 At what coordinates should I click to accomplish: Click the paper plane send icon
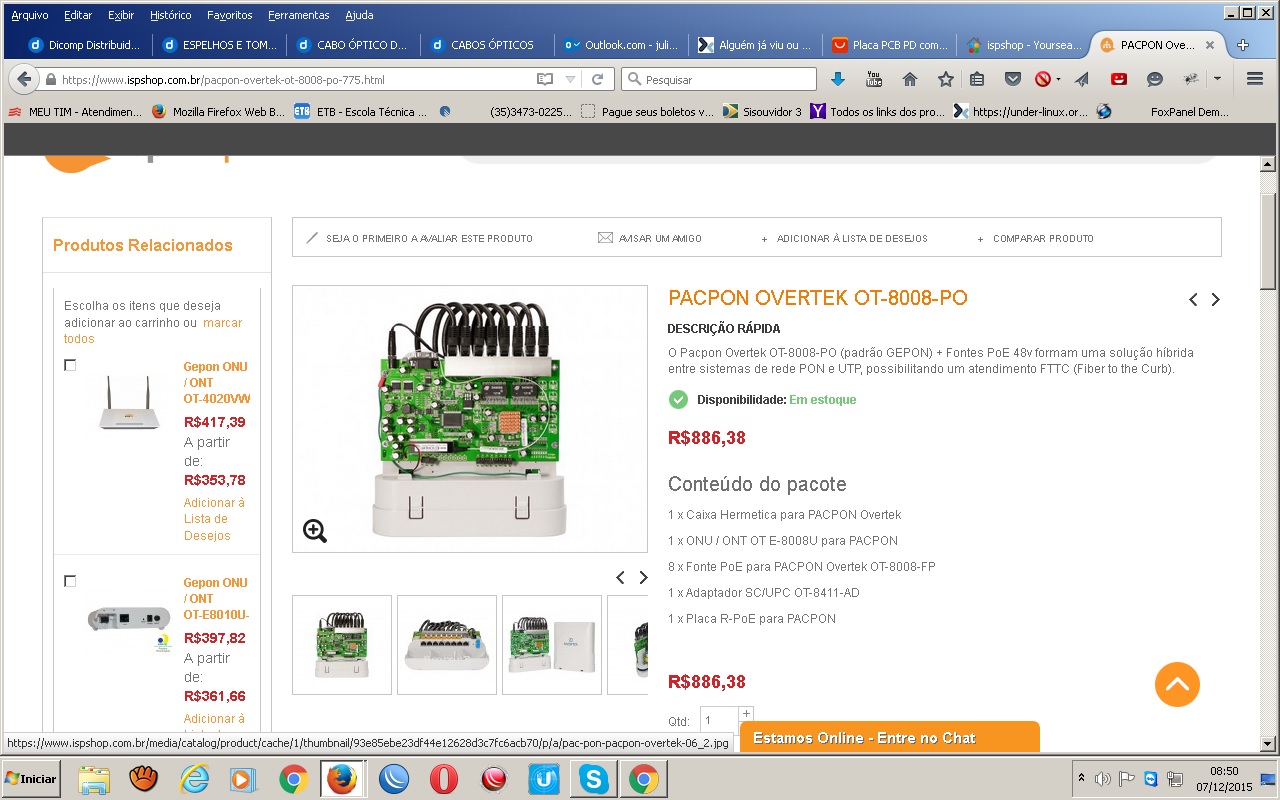click(1082, 79)
